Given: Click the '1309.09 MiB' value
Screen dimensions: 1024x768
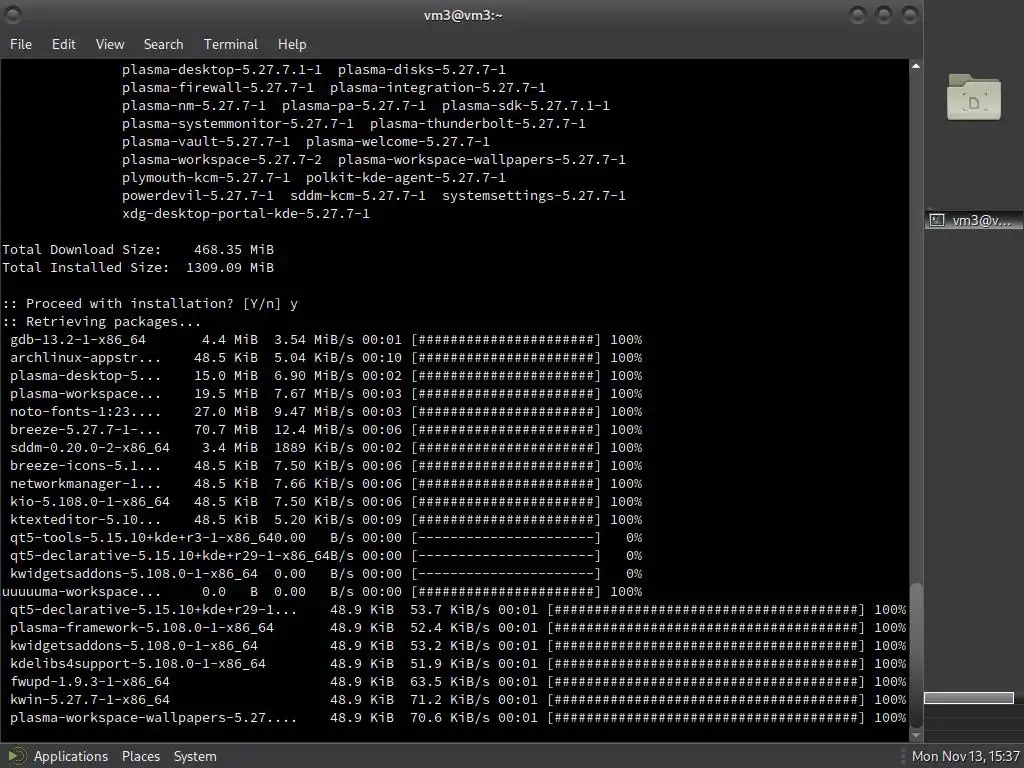Looking at the screenshot, I should pyautogui.click(x=230, y=267).
